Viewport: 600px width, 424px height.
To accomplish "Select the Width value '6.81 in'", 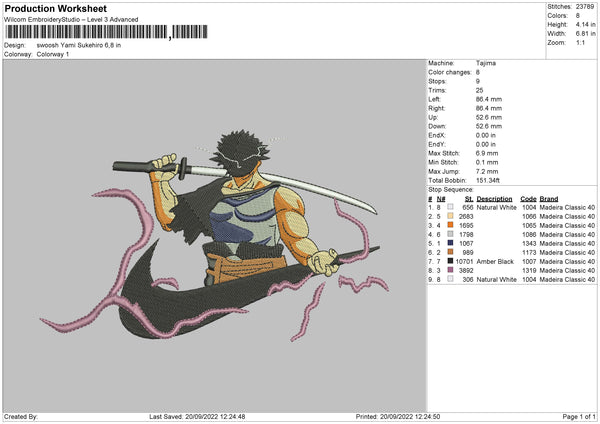I will click(x=585, y=34).
